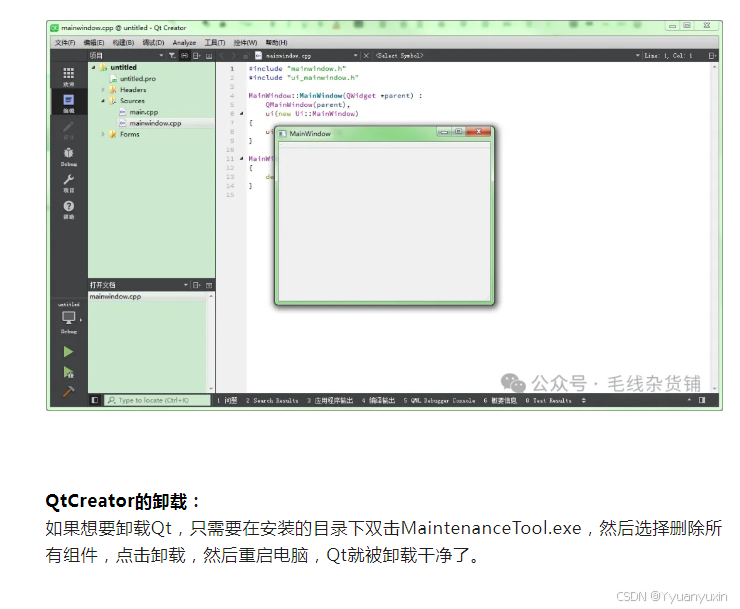This screenshot has width=740, height=609.
Task: Open the Projects mode wrench icon
Action: tap(68, 179)
